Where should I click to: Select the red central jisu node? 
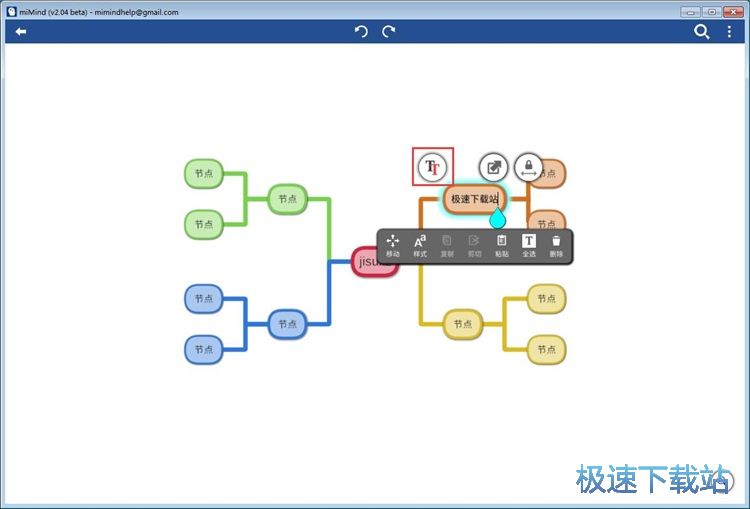[x=364, y=262]
